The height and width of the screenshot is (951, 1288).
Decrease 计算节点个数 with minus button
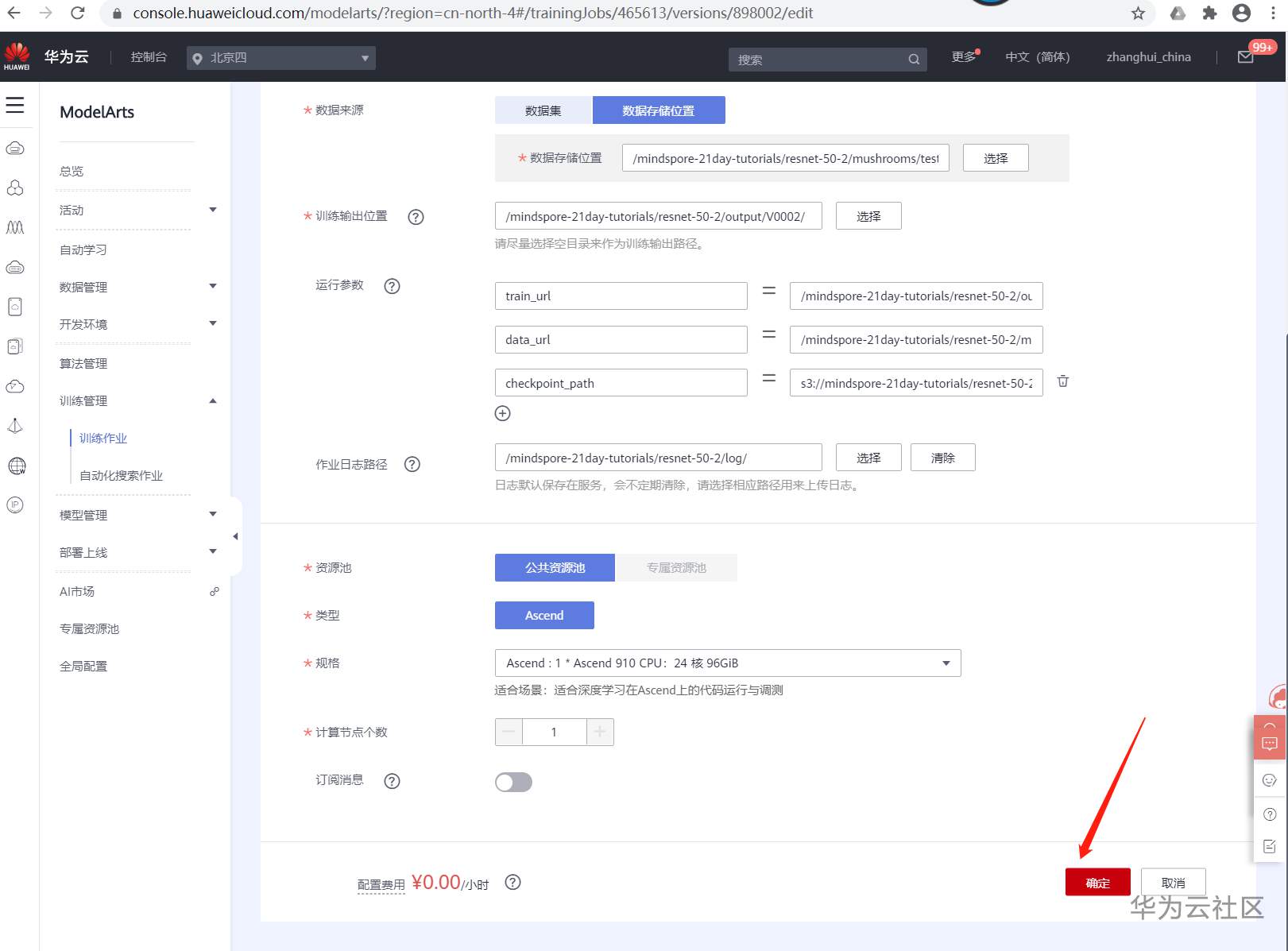pos(509,732)
